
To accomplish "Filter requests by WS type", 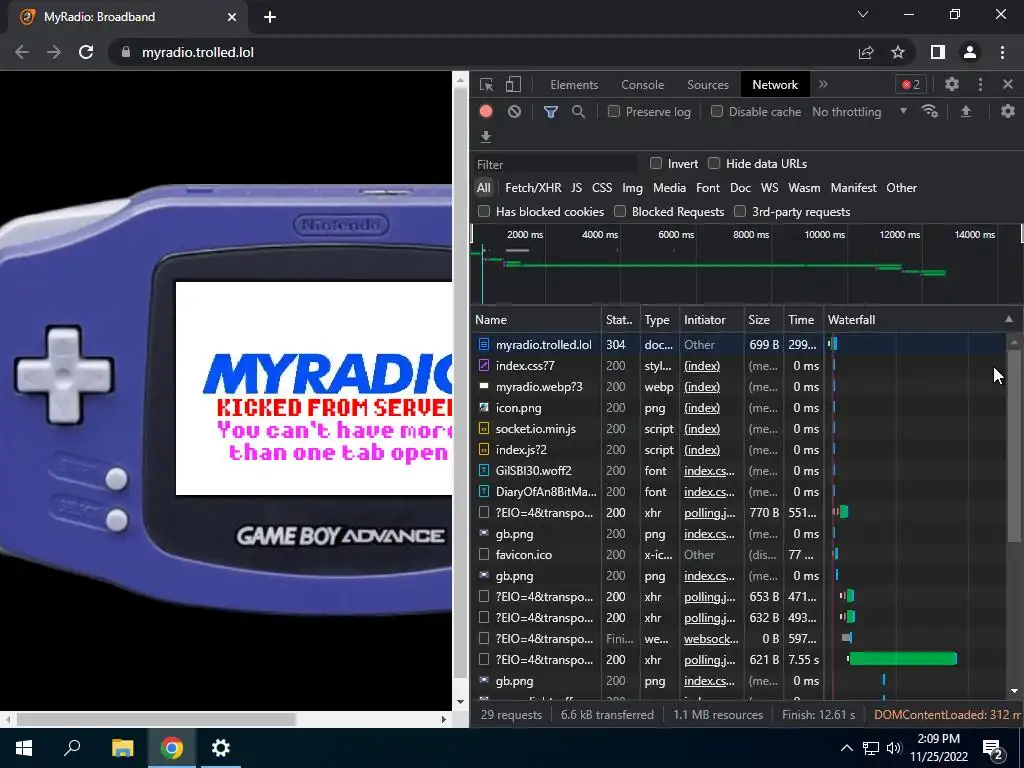I will 769,187.
